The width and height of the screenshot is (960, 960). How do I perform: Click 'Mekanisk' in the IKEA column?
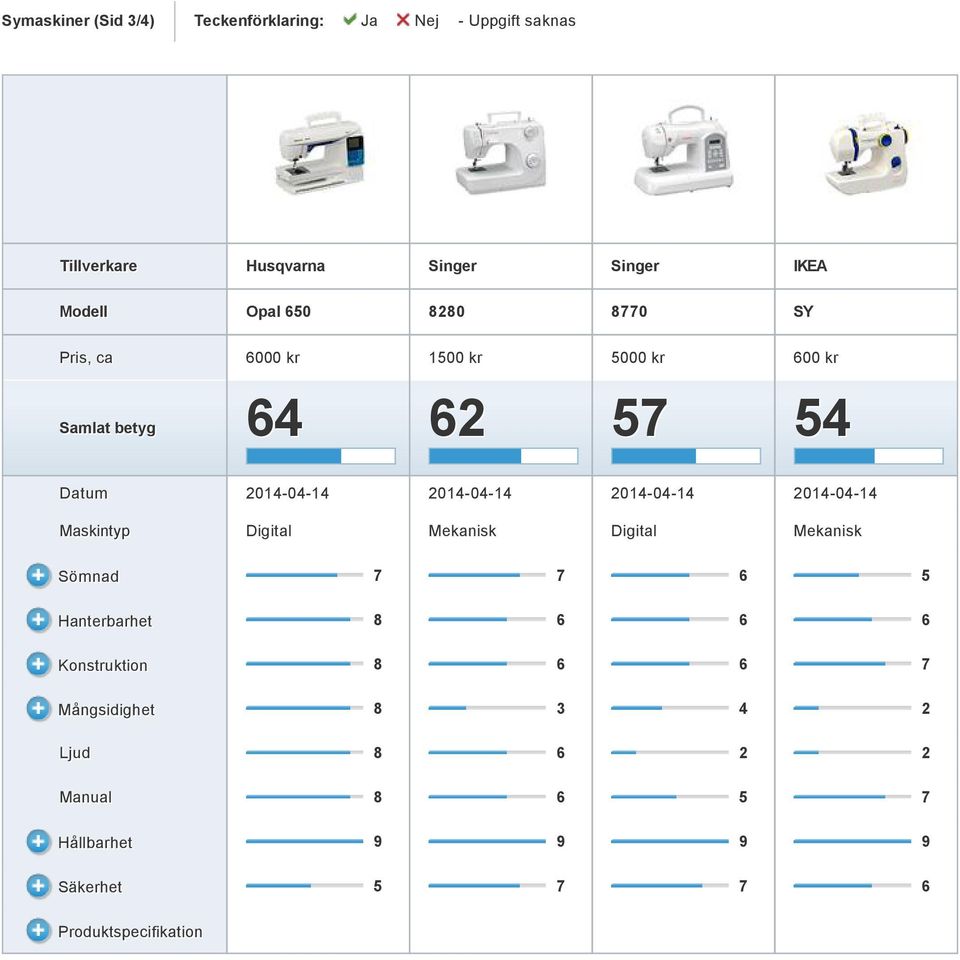tap(827, 531)
